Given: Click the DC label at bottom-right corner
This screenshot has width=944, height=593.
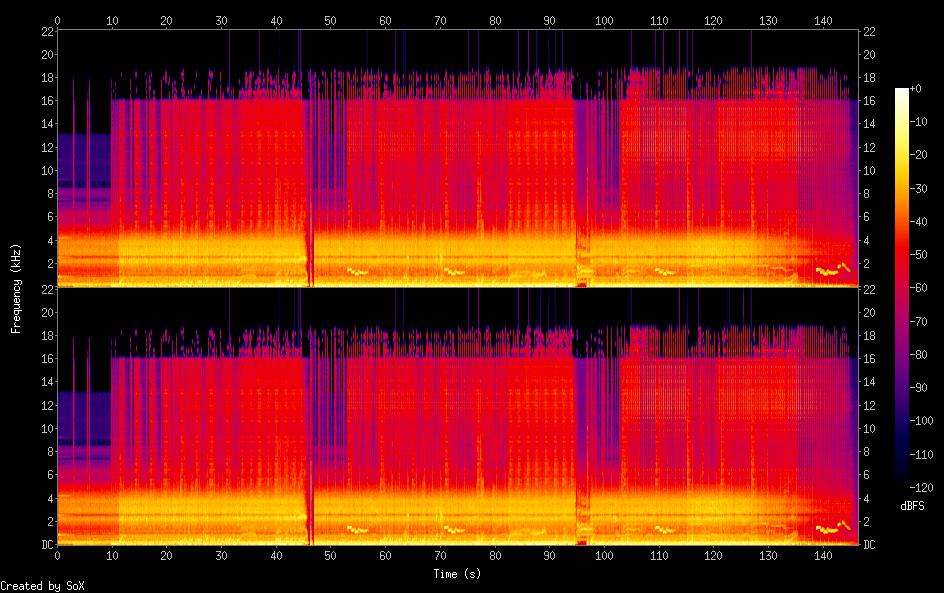Looking at the screenshot, I should (869, 545).
